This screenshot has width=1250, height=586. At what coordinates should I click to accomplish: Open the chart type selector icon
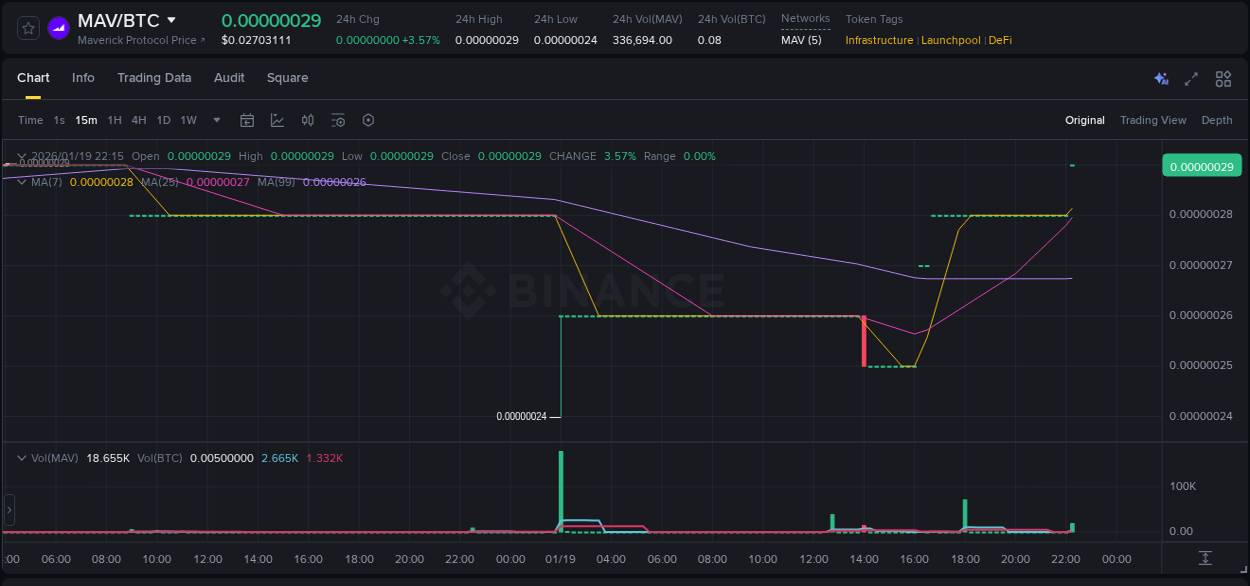click(277, 120)
